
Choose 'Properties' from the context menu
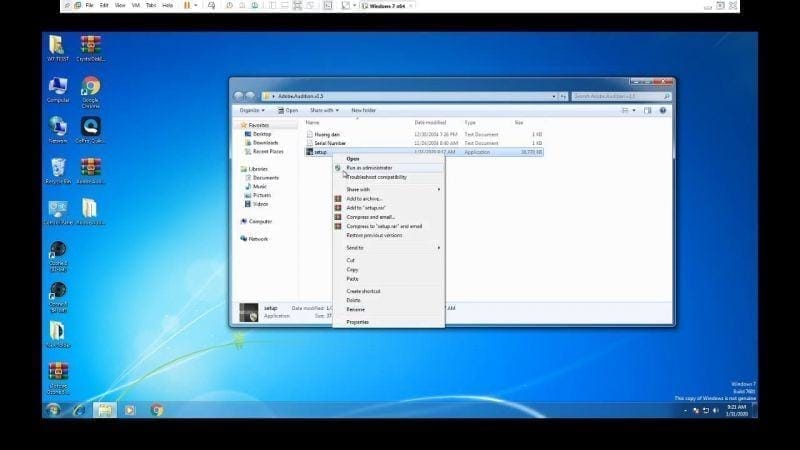point(357,322)
